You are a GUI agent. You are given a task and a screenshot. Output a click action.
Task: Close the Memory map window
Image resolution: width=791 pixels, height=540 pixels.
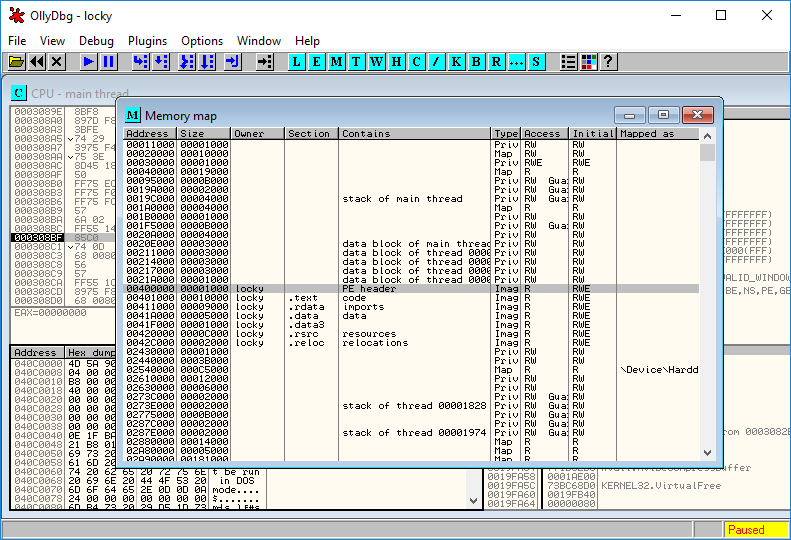[x=698, y=115]
